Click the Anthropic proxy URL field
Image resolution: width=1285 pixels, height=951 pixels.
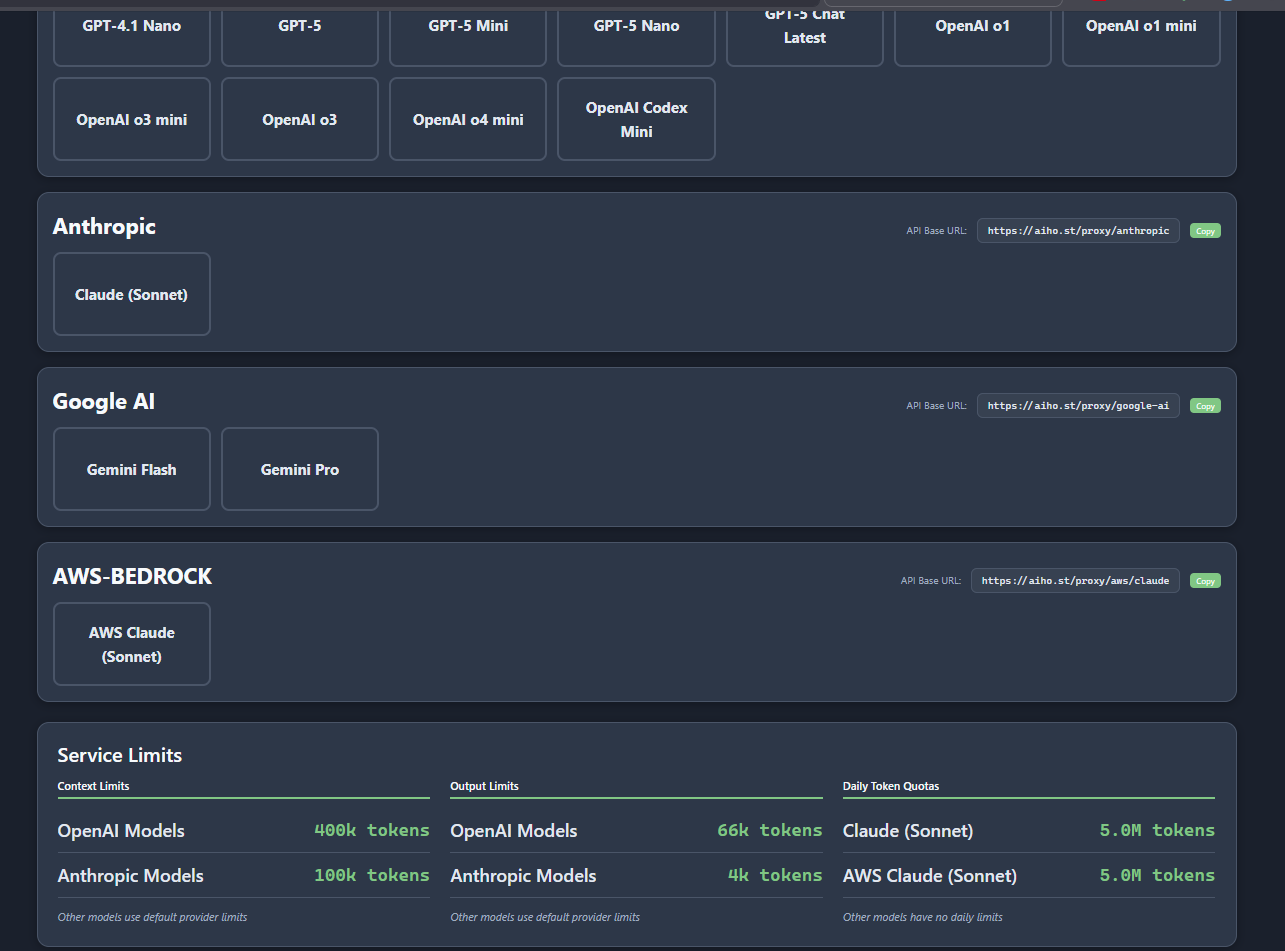[1078, 231]
